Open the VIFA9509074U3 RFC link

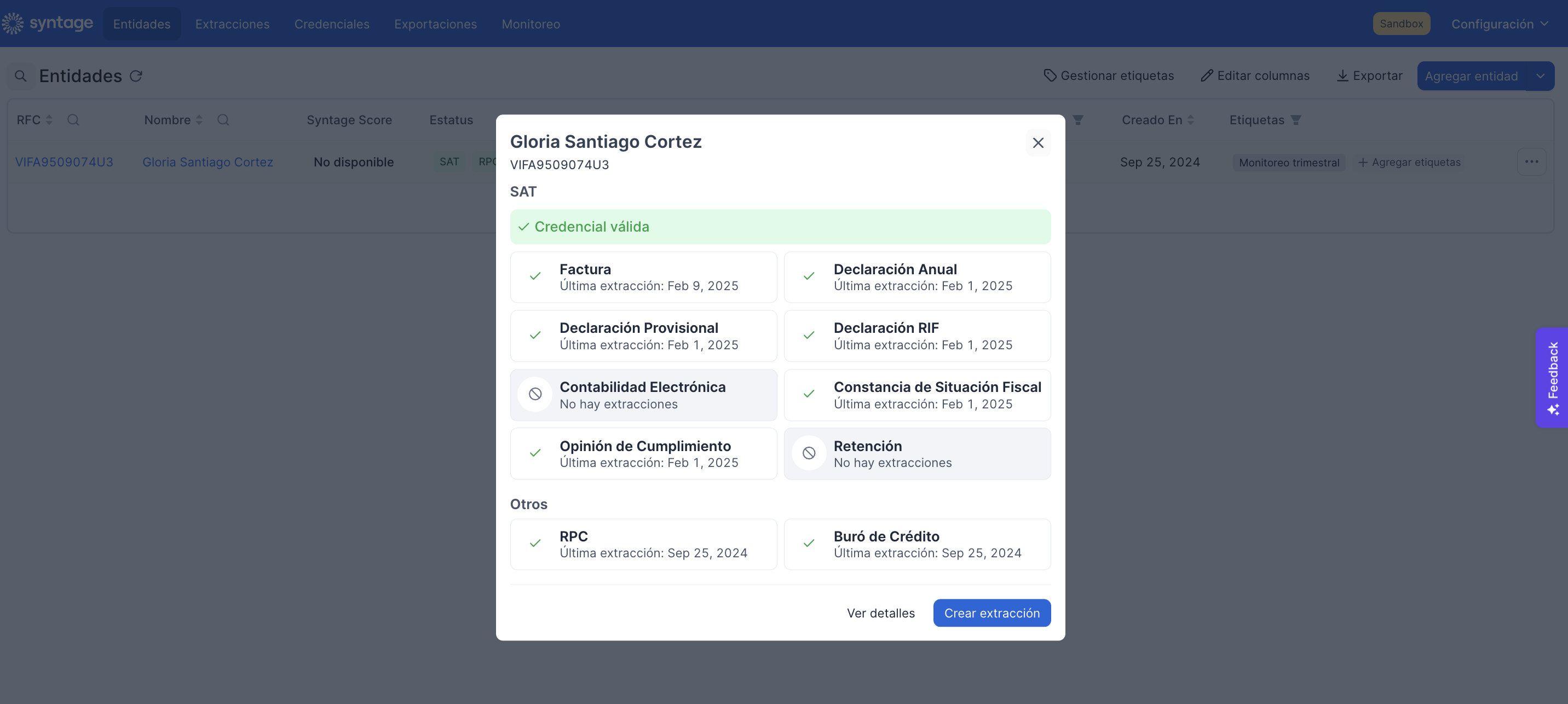point(64,162)
